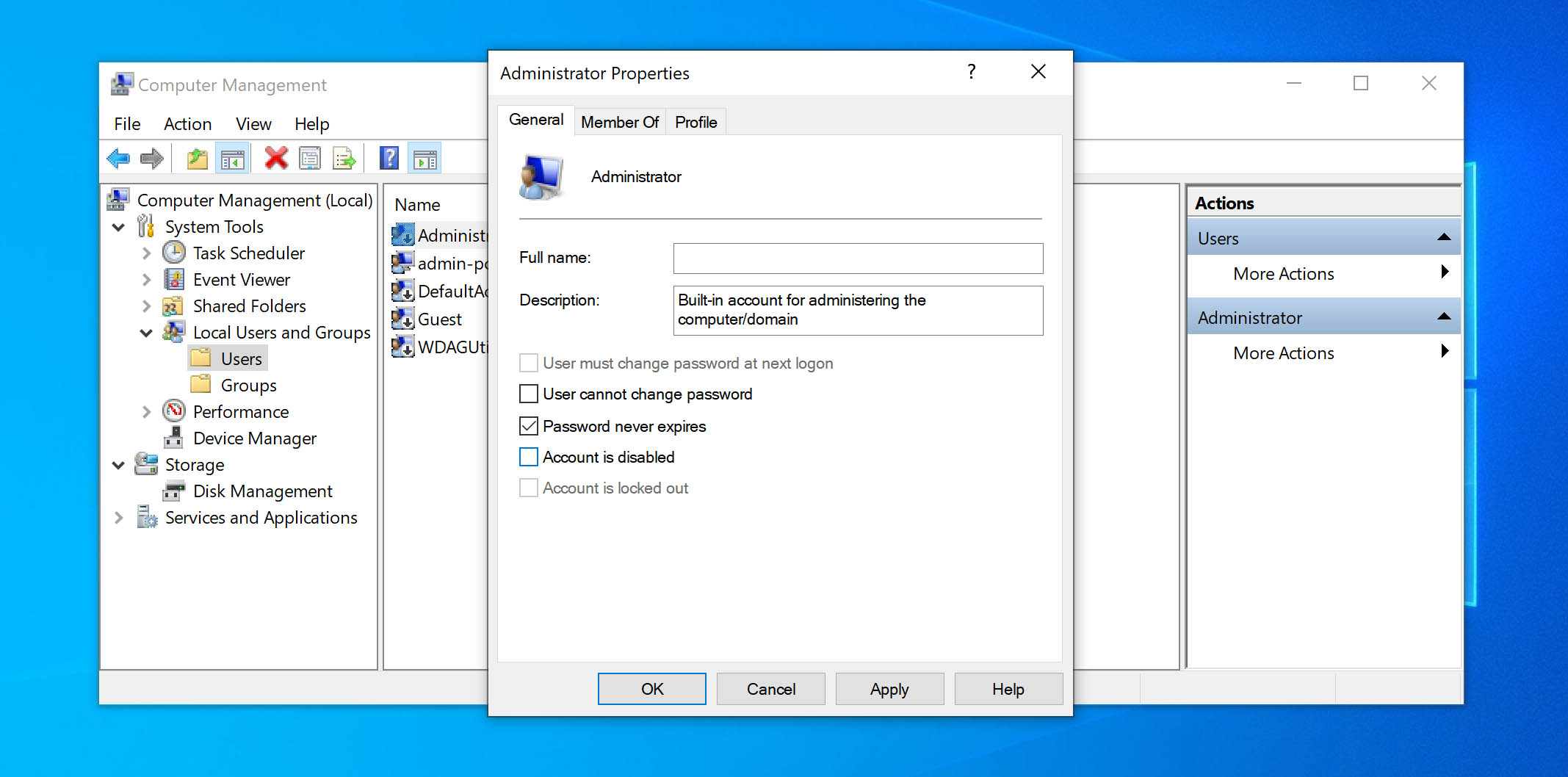Collapse the Storage tree node

(x=118, y=465)
